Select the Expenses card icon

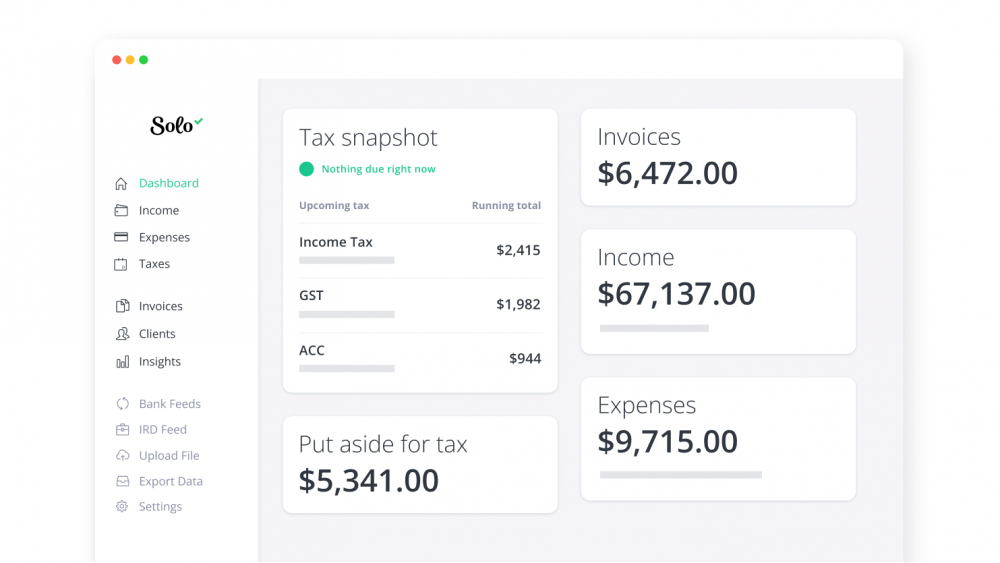(121, 237)
